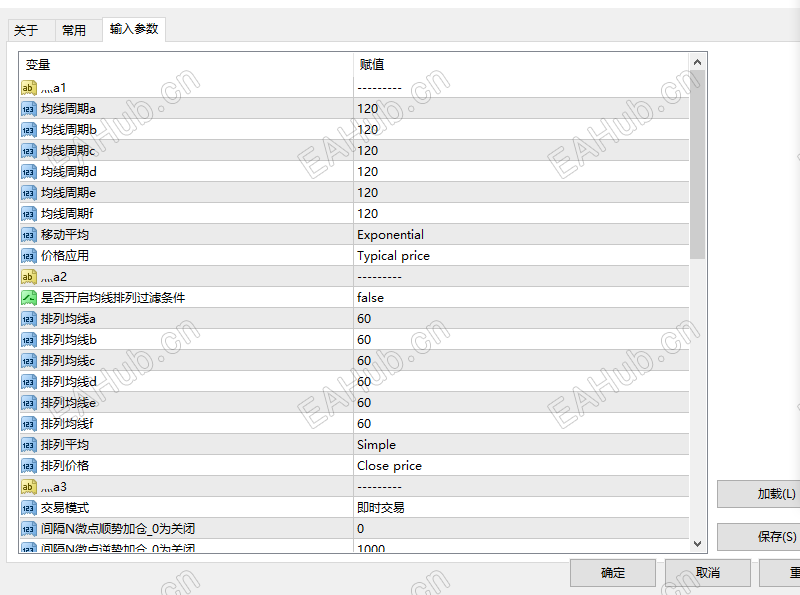Viewport: 800px width, 595px height.
Task: Click the 123 icon beside 均线周期a
Action: pyautogui.click(x=27, y=108)
